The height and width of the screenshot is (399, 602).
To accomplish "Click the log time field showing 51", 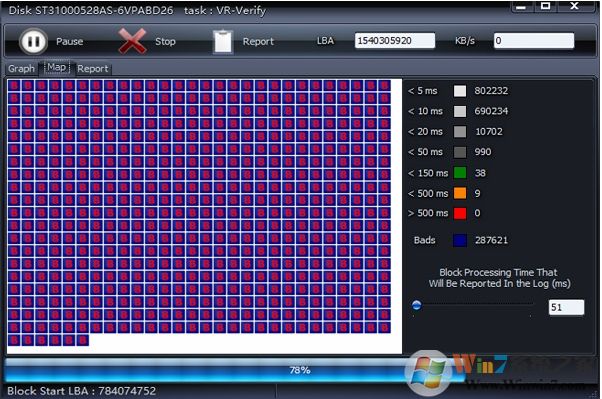I will coord(566,307).
